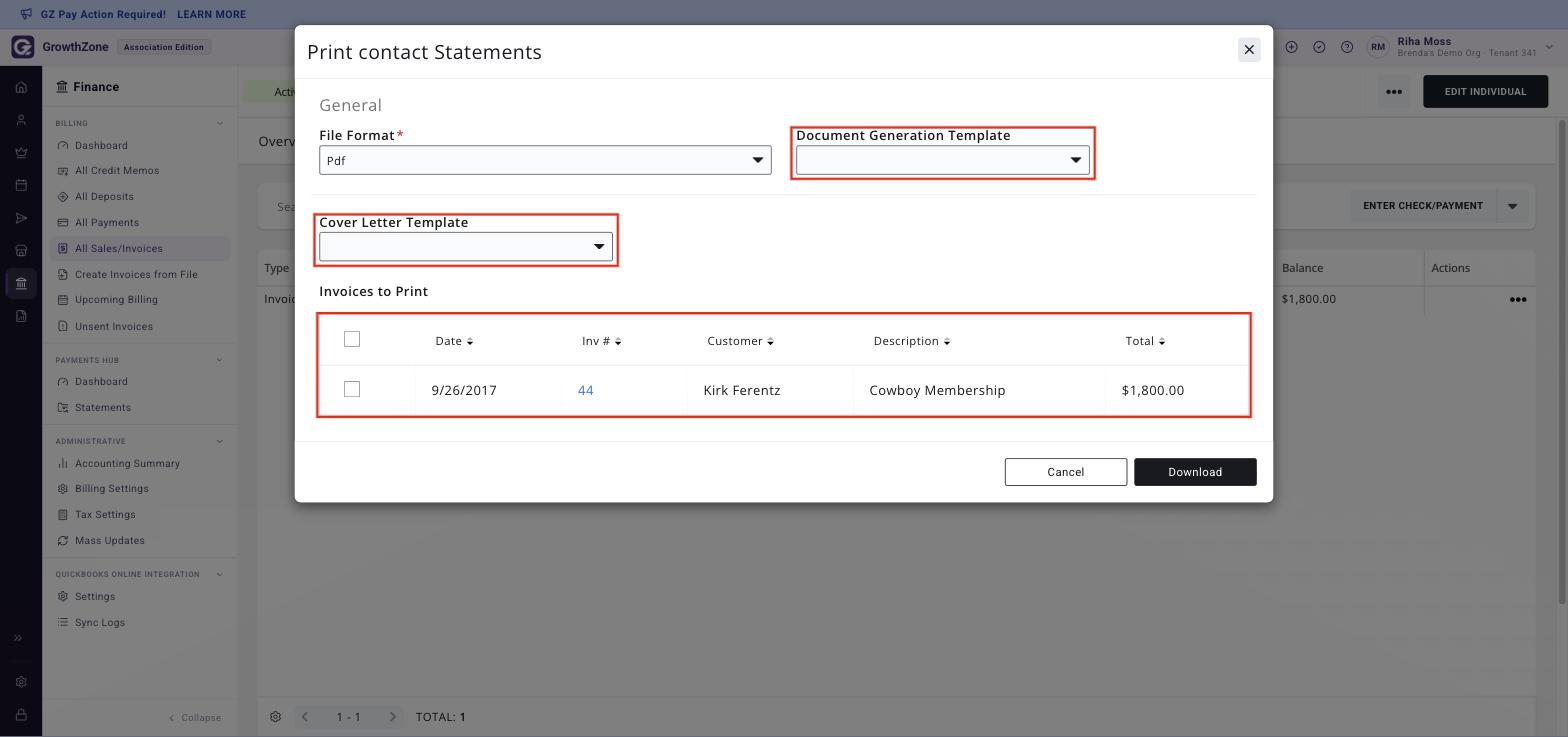Viewport: 1568px width, 737px height.
Task: Open the Cover Letter Template dropdown
Action: [x=466, y=247]
